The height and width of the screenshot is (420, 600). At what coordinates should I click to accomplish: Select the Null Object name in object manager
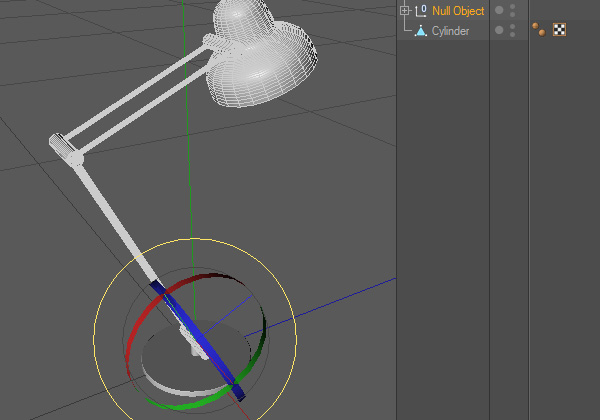point(458,11)
